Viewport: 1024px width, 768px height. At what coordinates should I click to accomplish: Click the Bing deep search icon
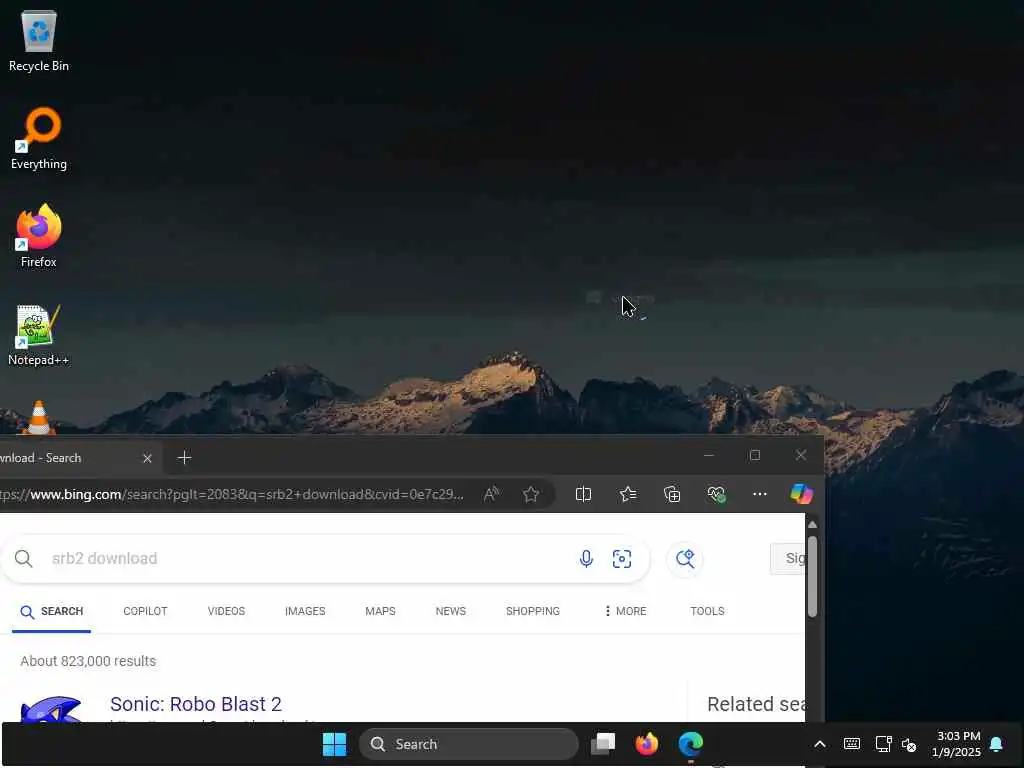[685, 558]
